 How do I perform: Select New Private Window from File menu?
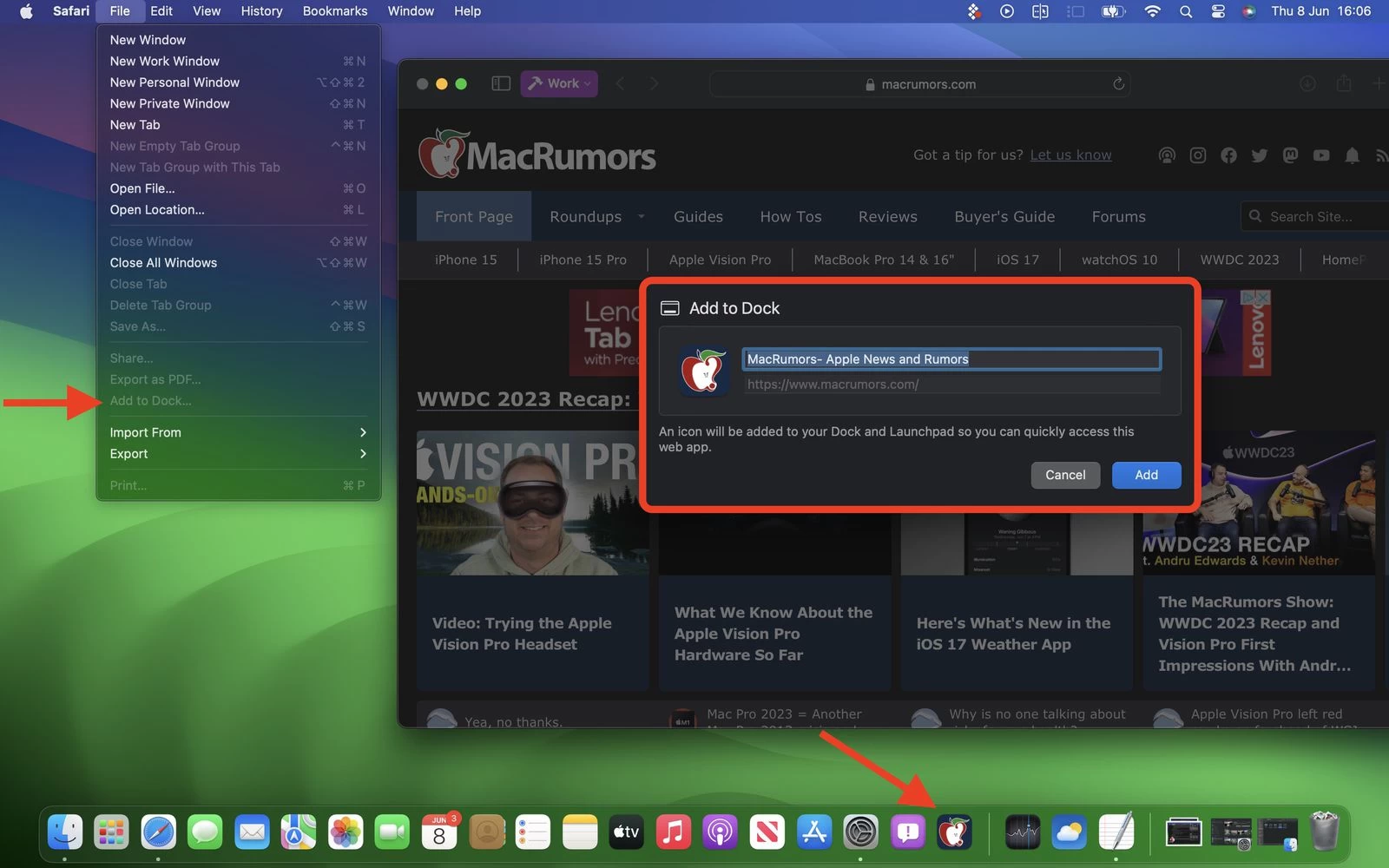(x=170, y=103)
